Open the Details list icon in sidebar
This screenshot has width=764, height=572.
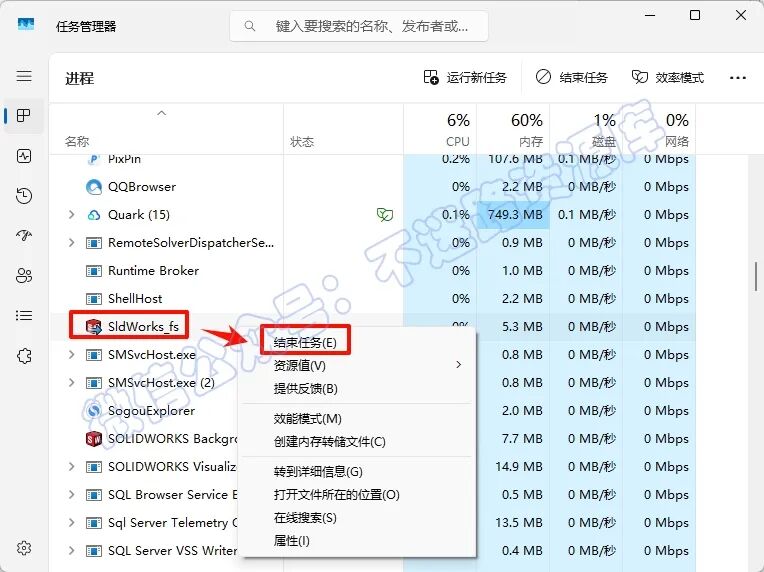[24, 316]
